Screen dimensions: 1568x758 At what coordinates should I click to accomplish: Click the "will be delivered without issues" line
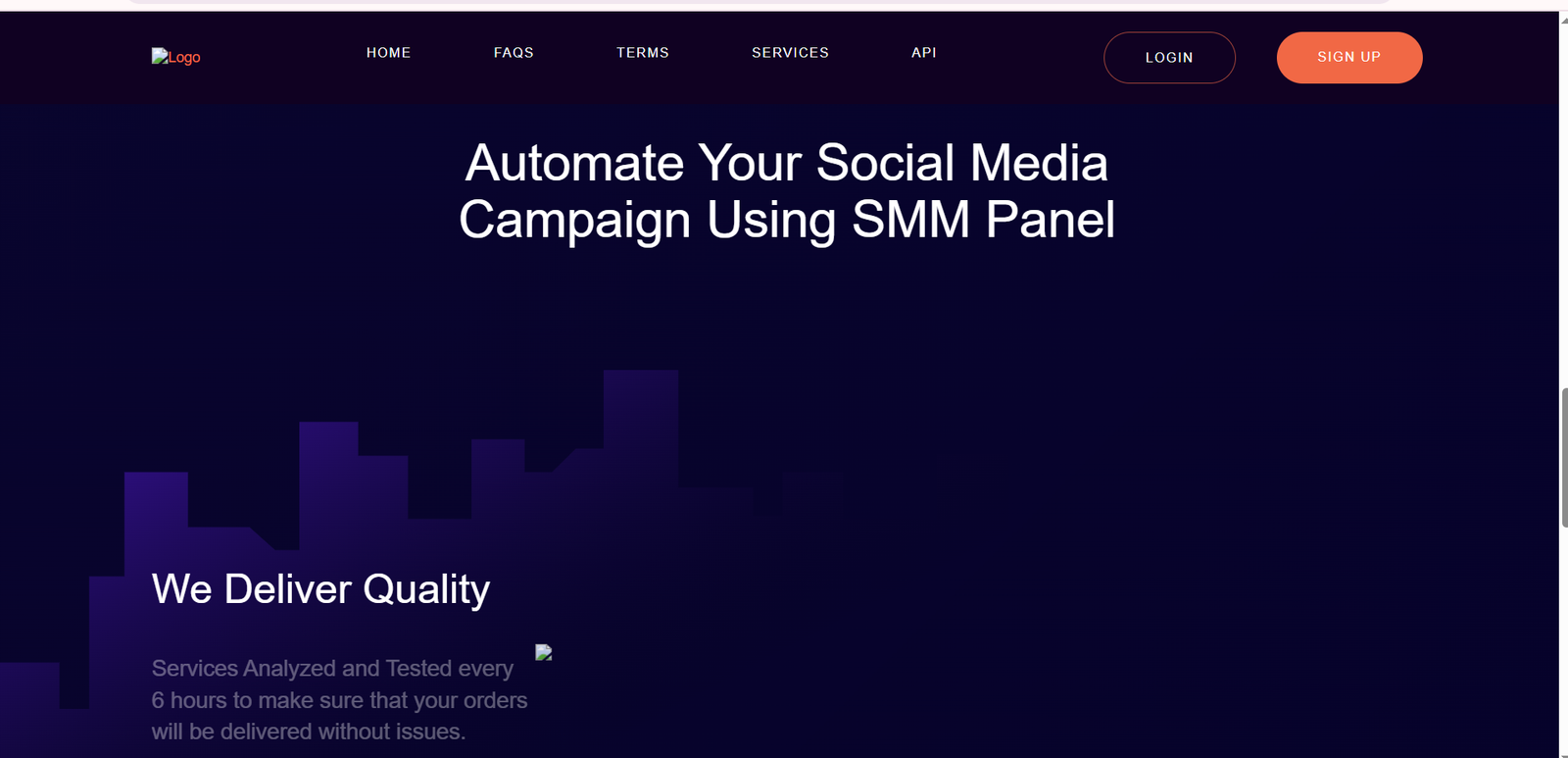coord(308,732)
